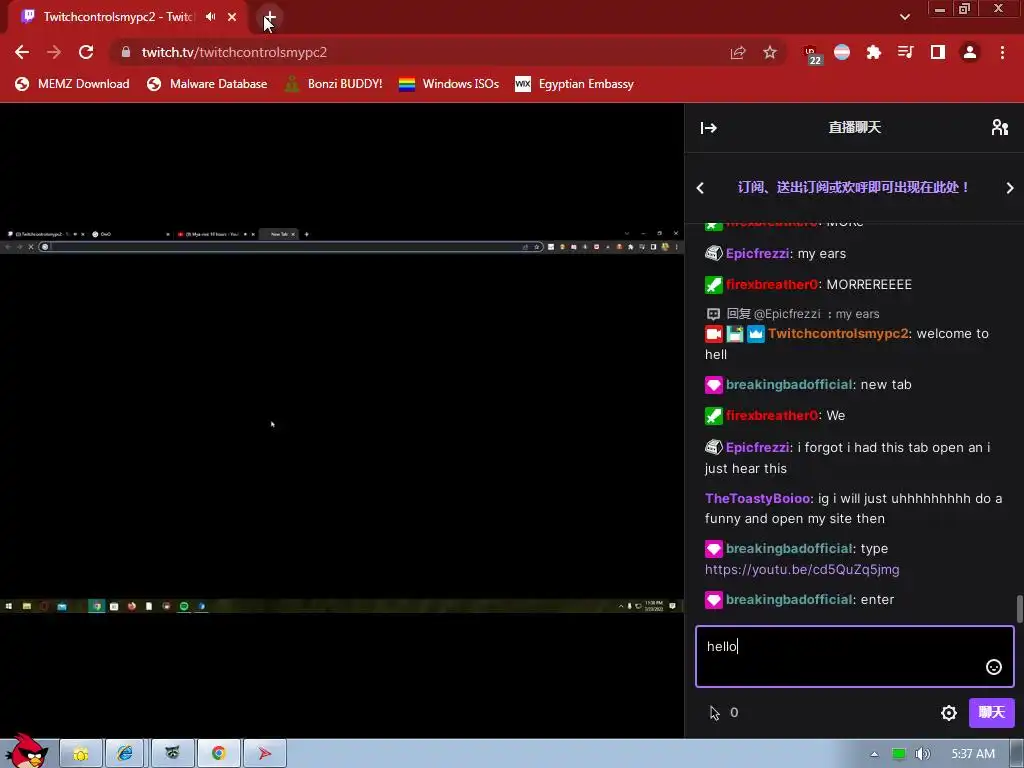
Task: Click the chat scrollbar thumb
Action: click(1019, 609)
